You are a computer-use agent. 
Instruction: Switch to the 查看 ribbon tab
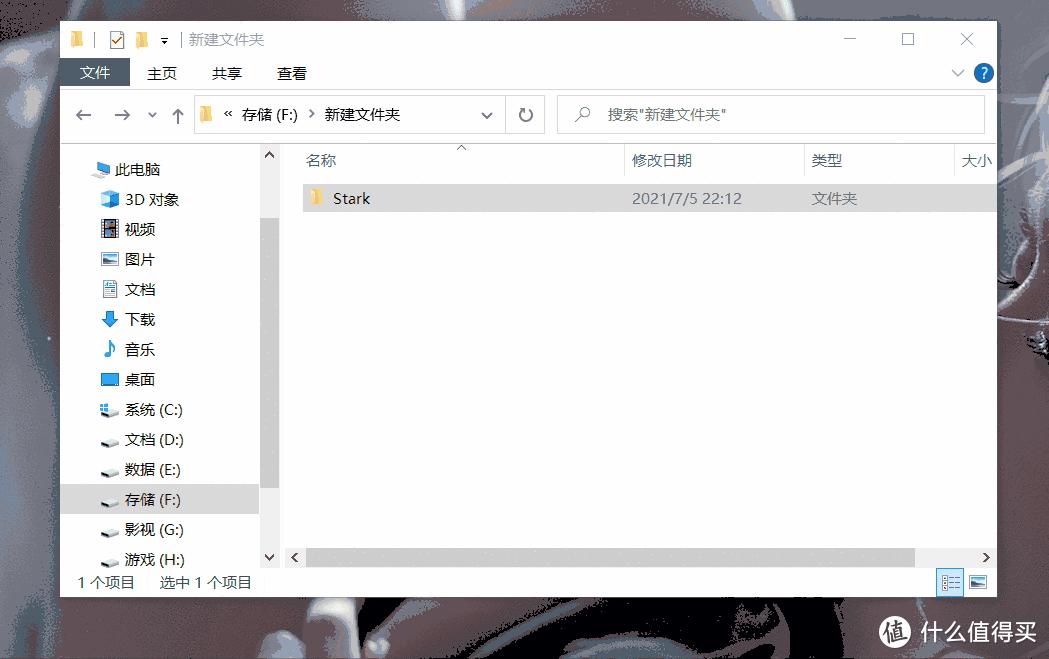[291, 72]
